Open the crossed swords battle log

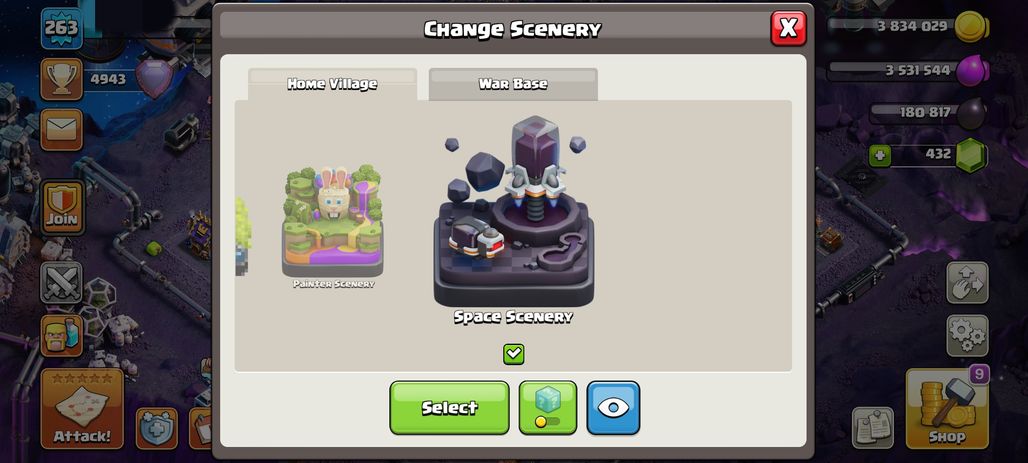pos(62,283)
